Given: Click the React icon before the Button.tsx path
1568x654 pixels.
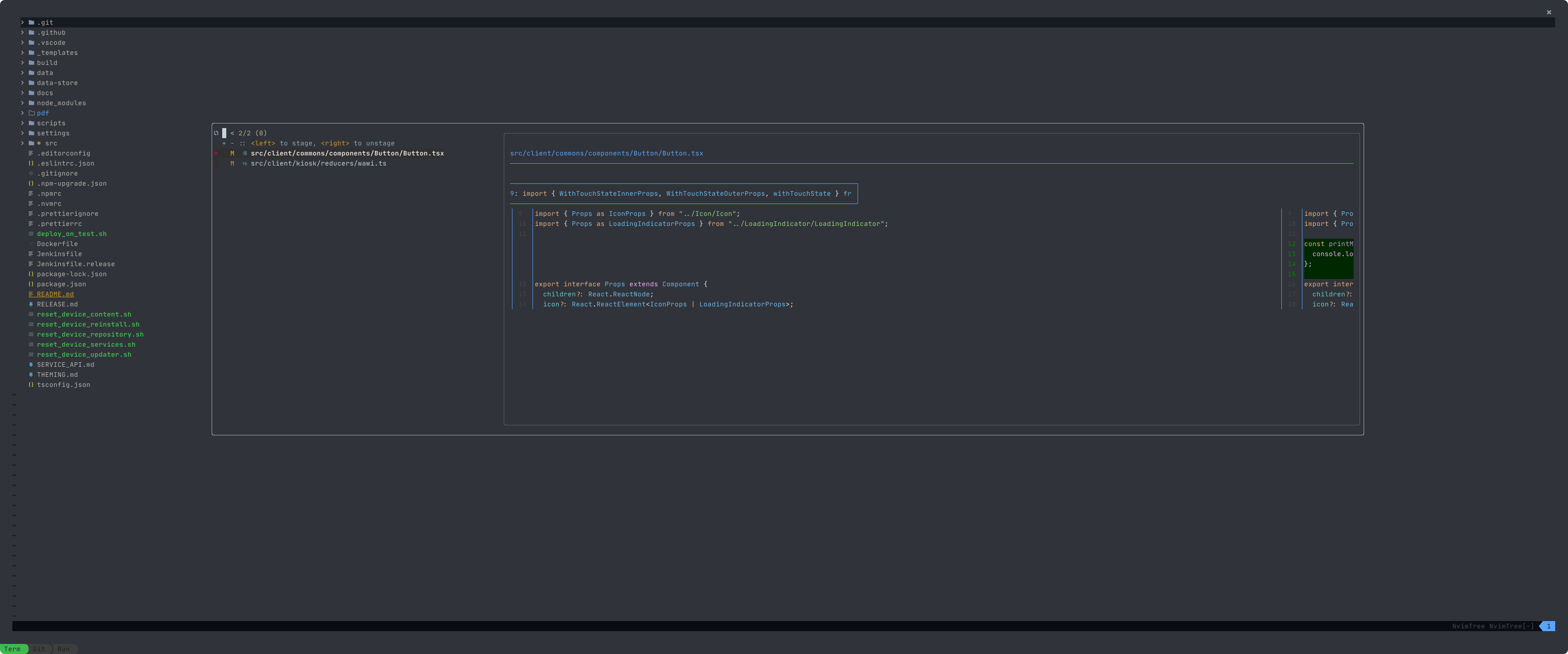Looking at the screenshot, I should (x=245, y=153).
